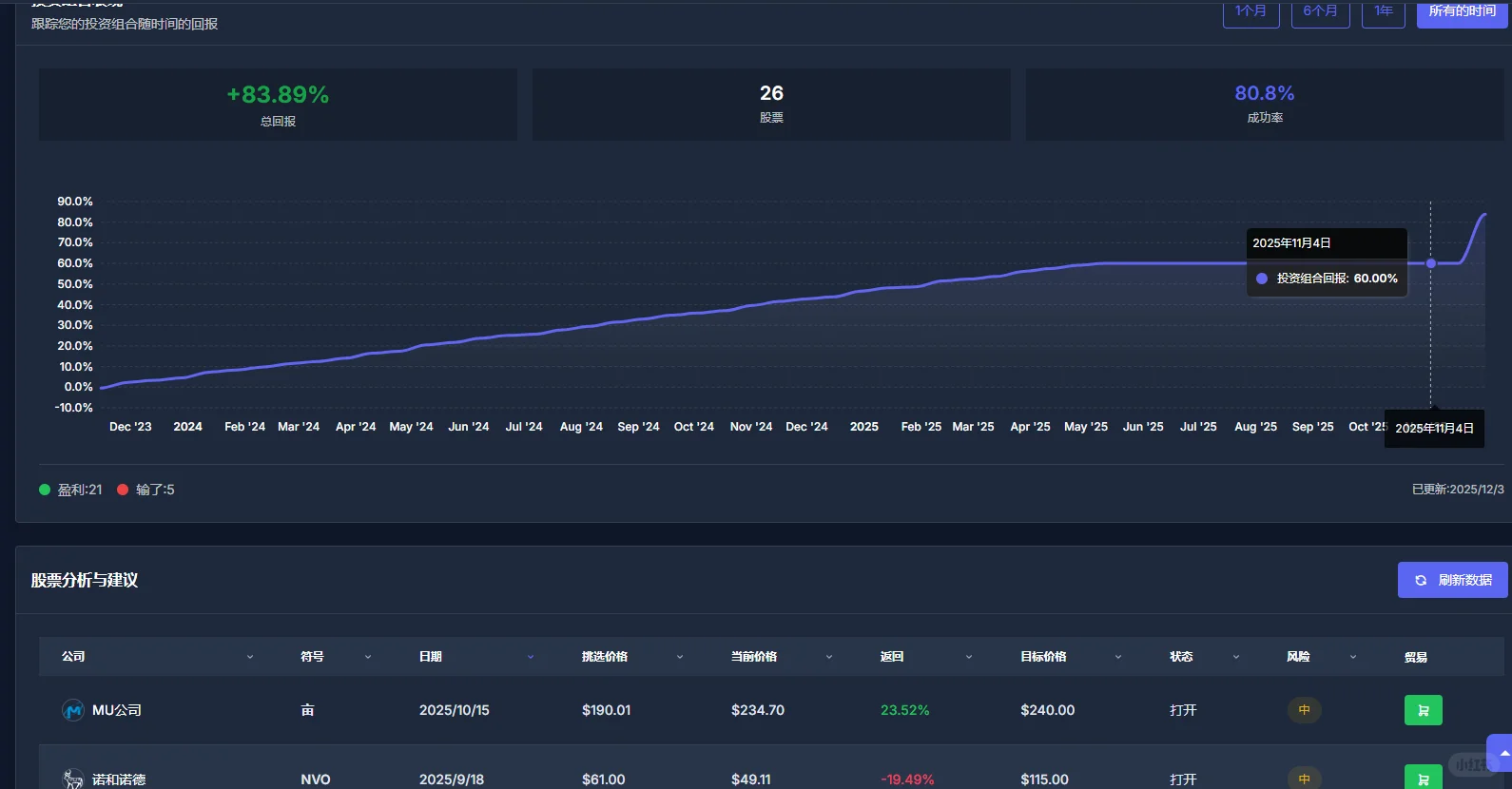Click the date 2025/10/15 cell
This screenshot has width=1512, height=789.
[455, 710]
